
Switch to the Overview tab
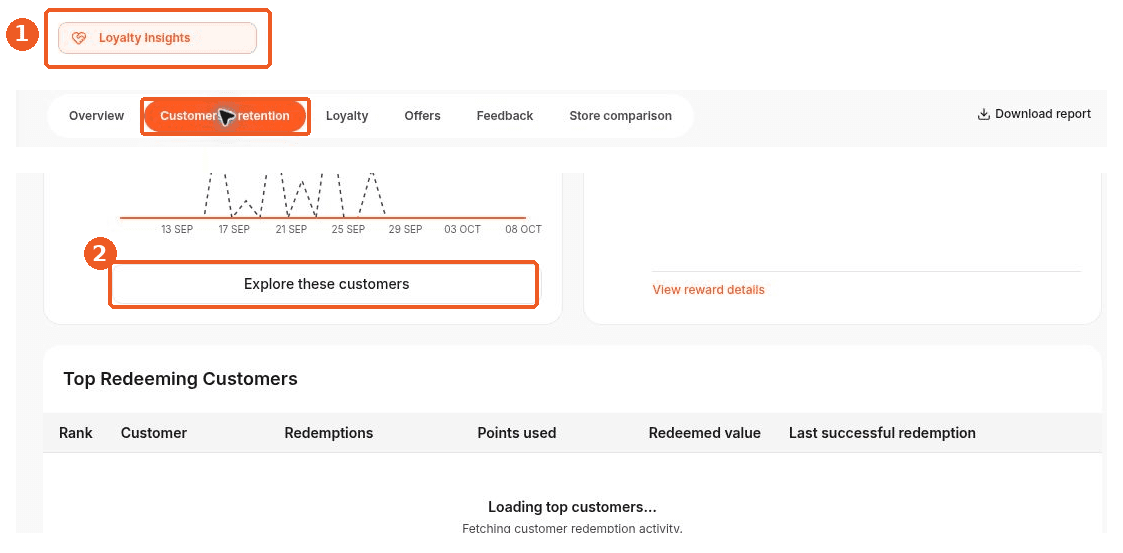click(x=97, y=116)
